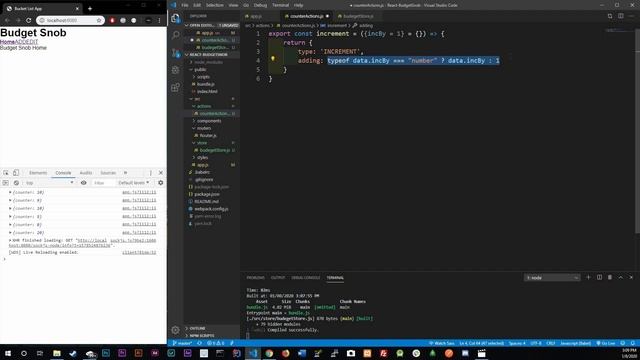Open the Sources tab in DevTools
This screenshot has width=640, height=360.
pyautogui.click(x=108, y=173)
